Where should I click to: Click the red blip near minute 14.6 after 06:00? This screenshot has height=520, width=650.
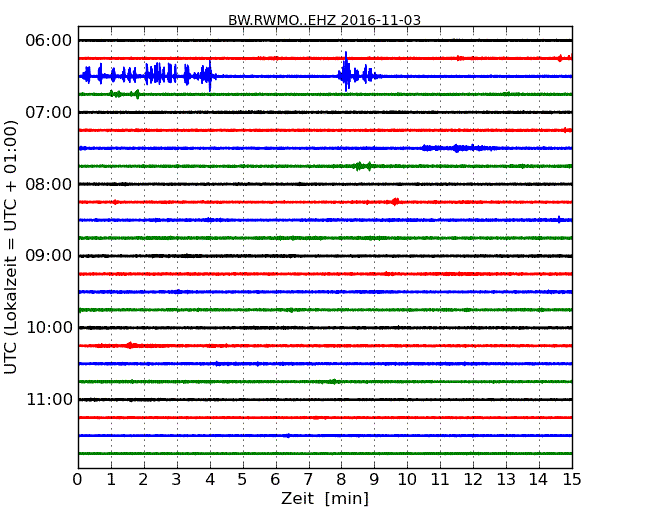click(x=560, y=58)
